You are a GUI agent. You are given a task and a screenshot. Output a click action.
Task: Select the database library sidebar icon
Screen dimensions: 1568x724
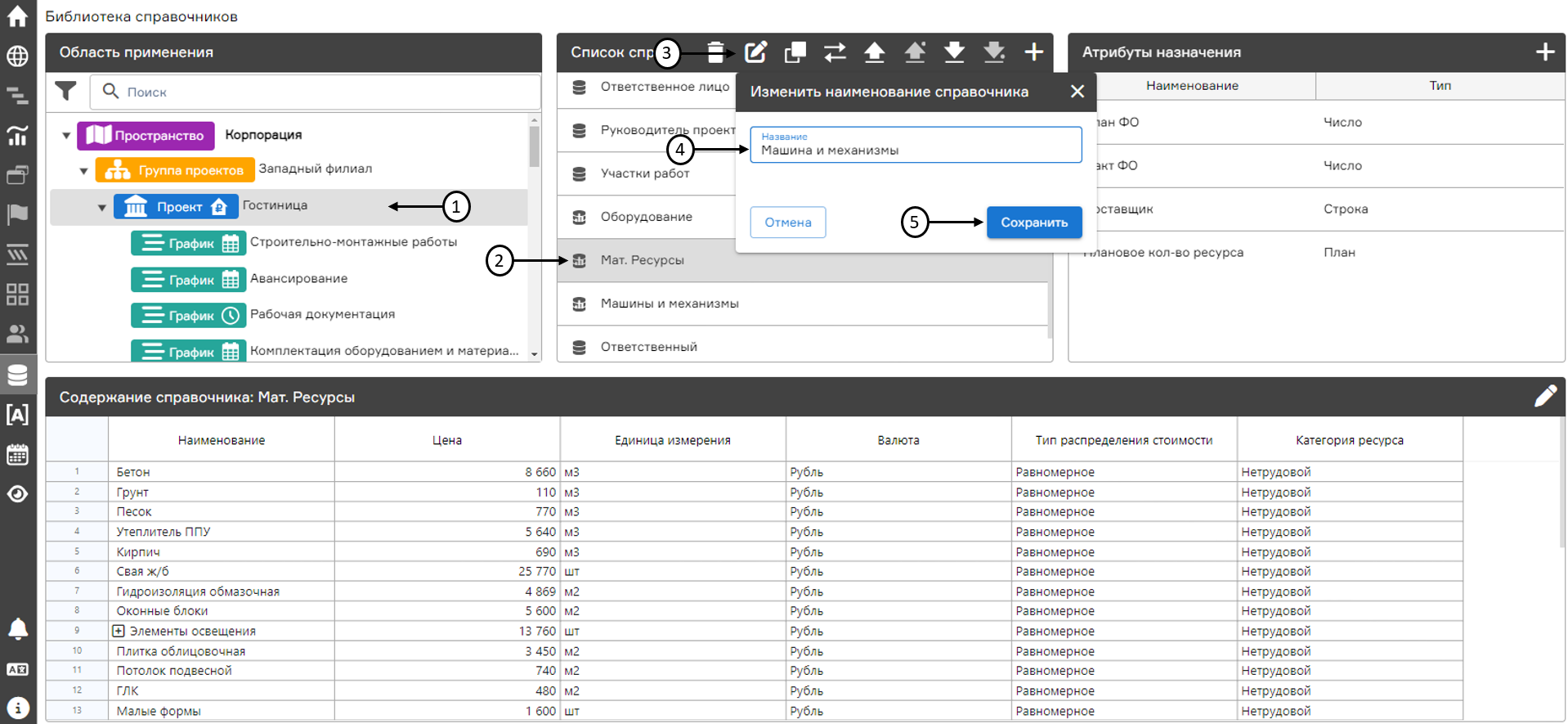(17, 375)
